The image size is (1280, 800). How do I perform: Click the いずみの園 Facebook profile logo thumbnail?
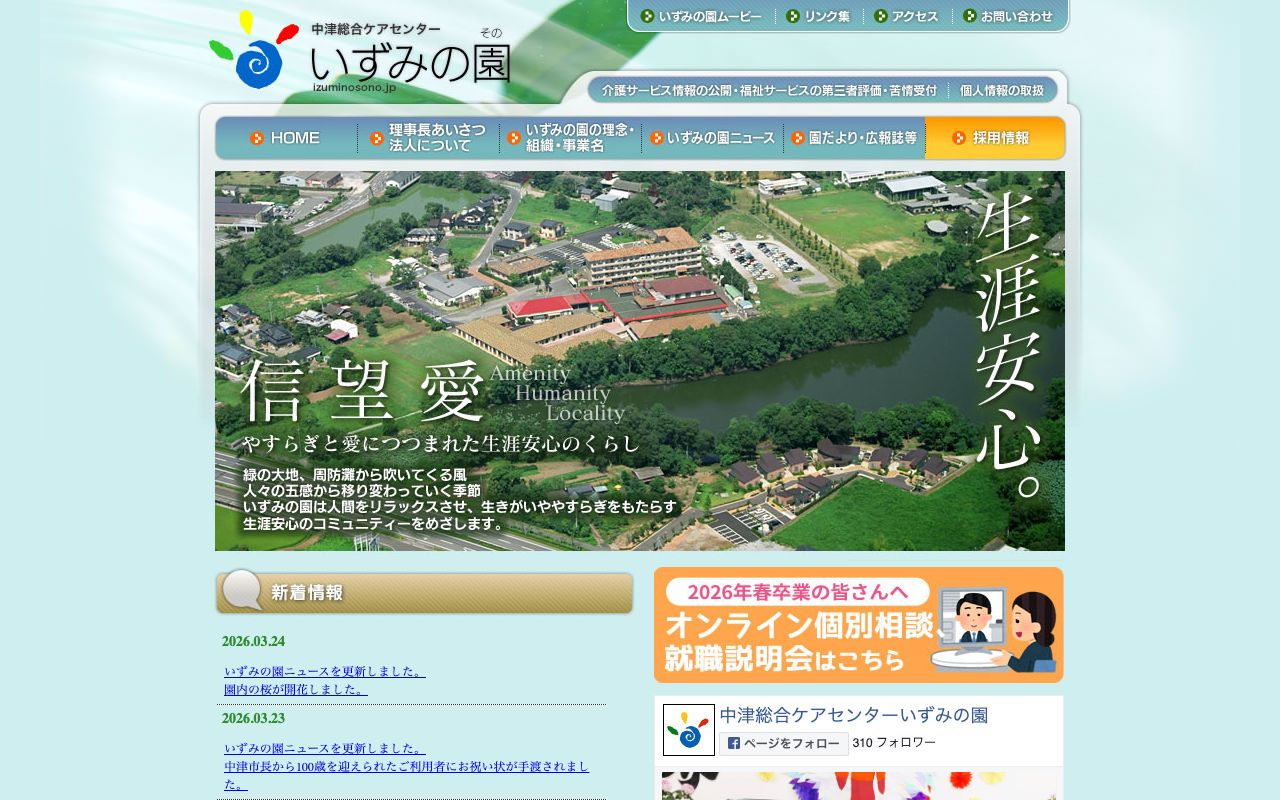click(688, 730)
